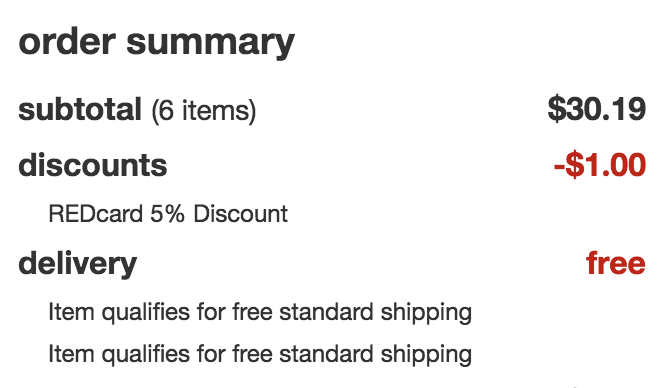Click the word order in the heading

(x=67, y=41)
